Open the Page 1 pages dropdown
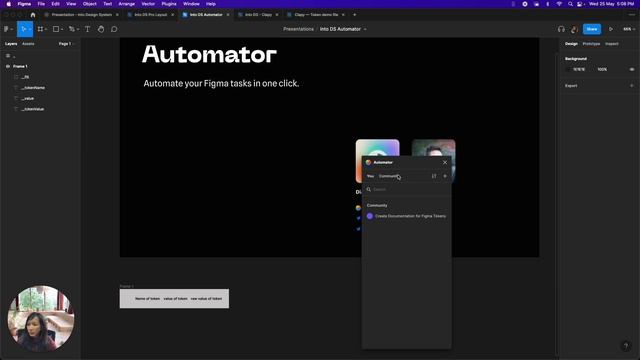The image size is (640, 360). 67,44
